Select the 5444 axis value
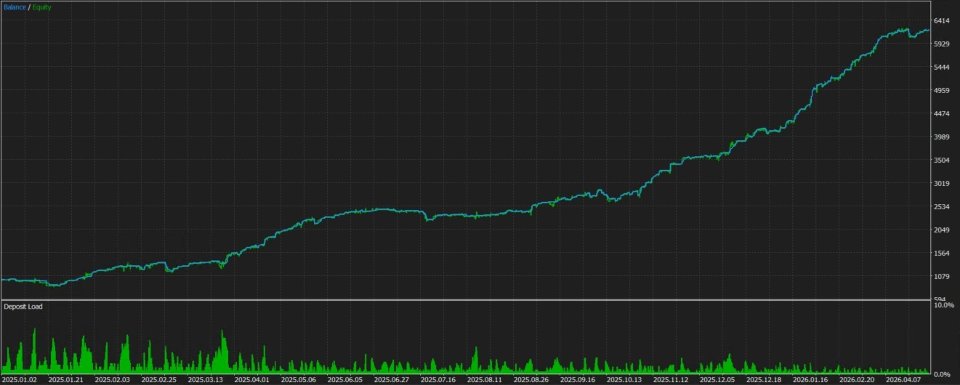 click(x=941, y=67)
